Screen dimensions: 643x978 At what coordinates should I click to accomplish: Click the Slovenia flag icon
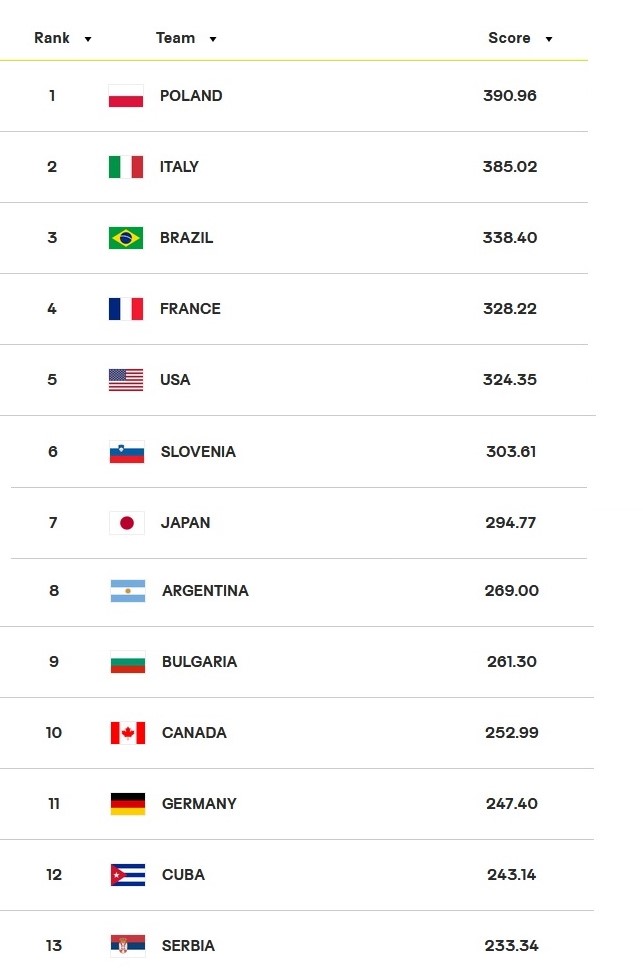pos(127,452)
